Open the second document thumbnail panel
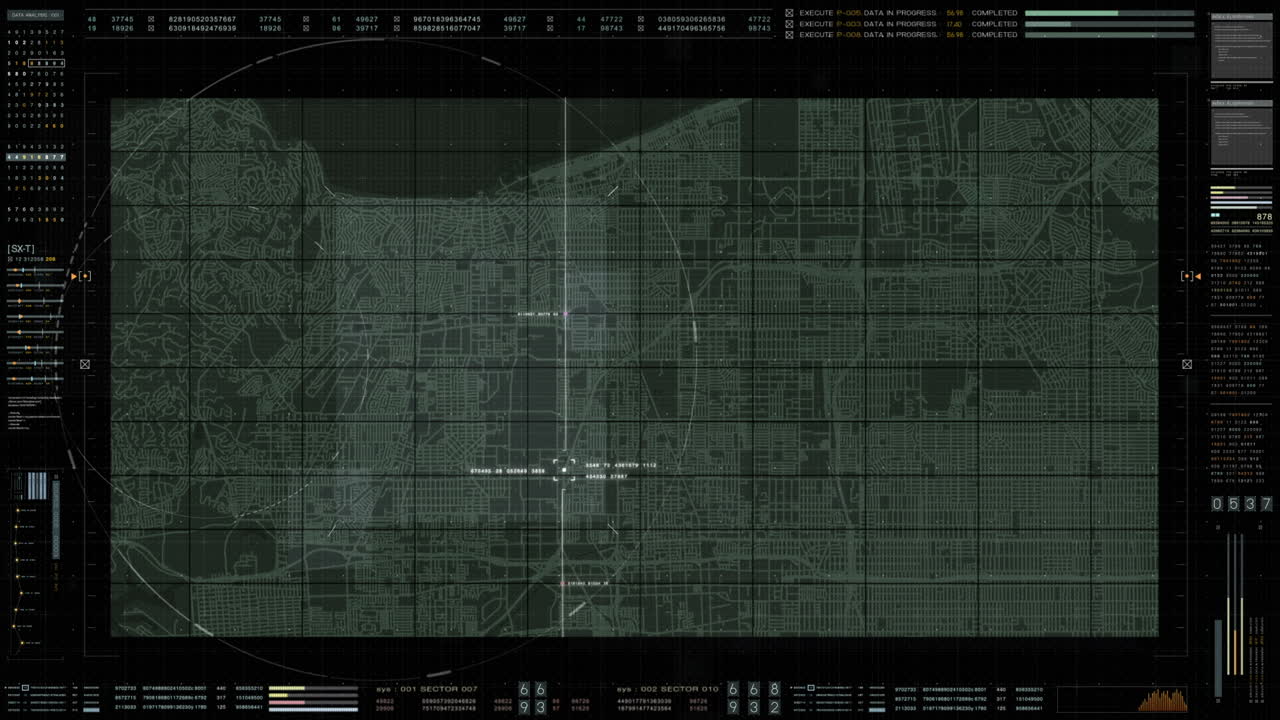 [x=1241, y=132]
